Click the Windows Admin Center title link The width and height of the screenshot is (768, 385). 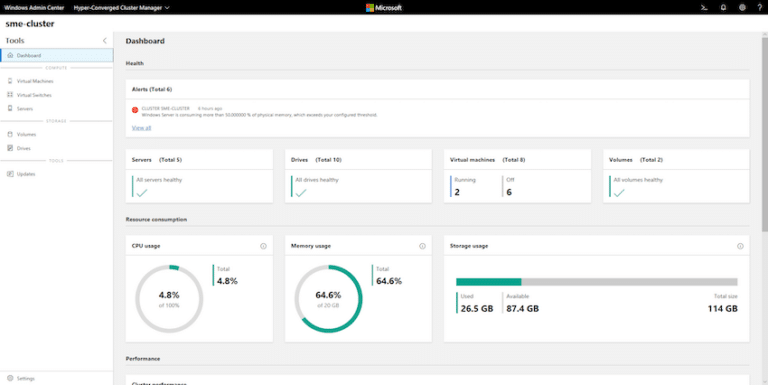[34, 7]
